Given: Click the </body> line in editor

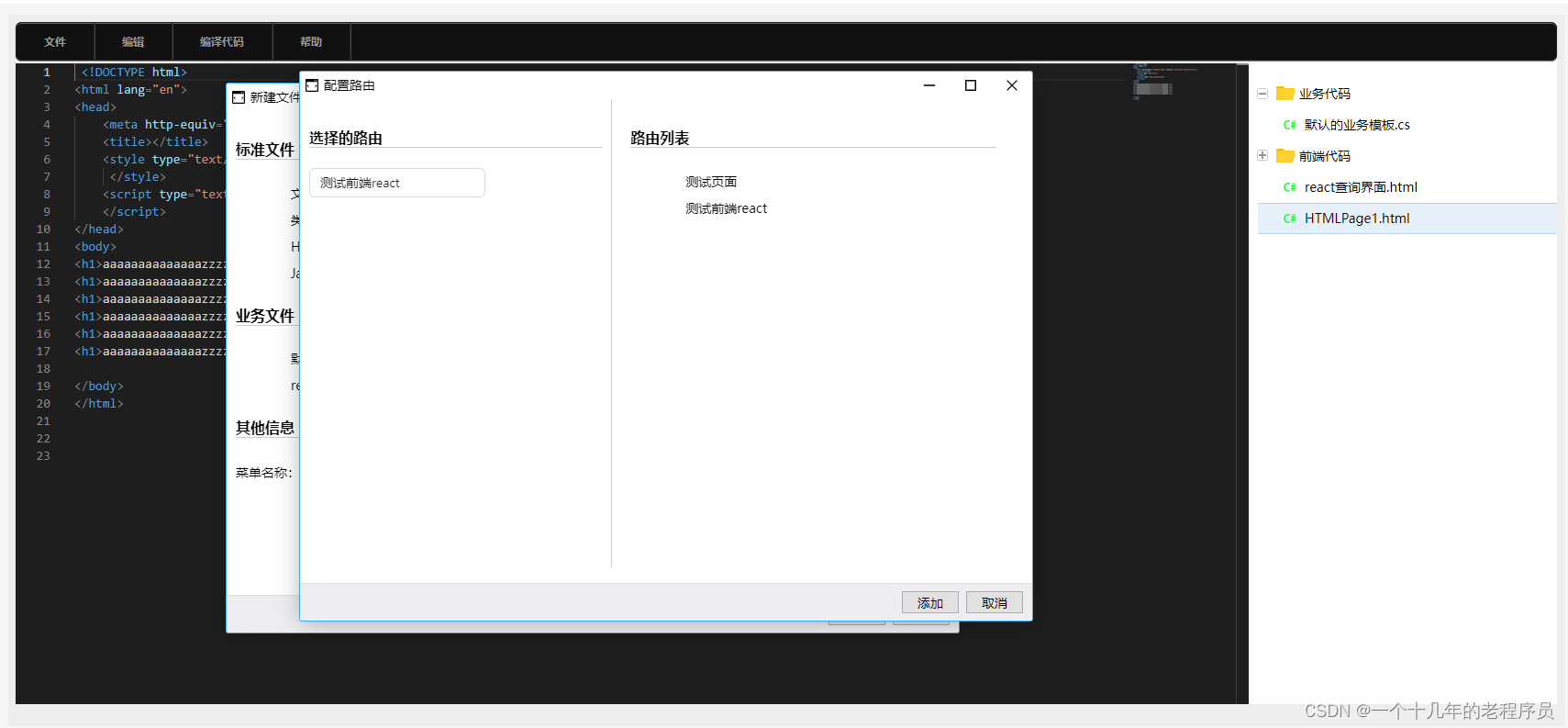Looking at the screenshot, I should (x=99, y=386).
